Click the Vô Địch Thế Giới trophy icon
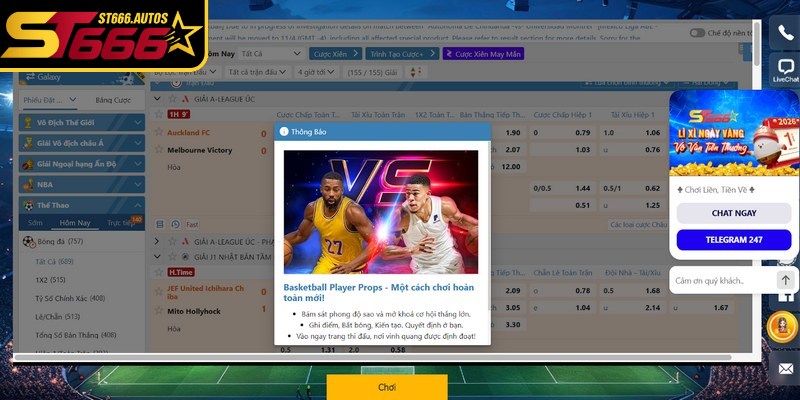This screenshot has height=400, width=800. click(29, 122)
